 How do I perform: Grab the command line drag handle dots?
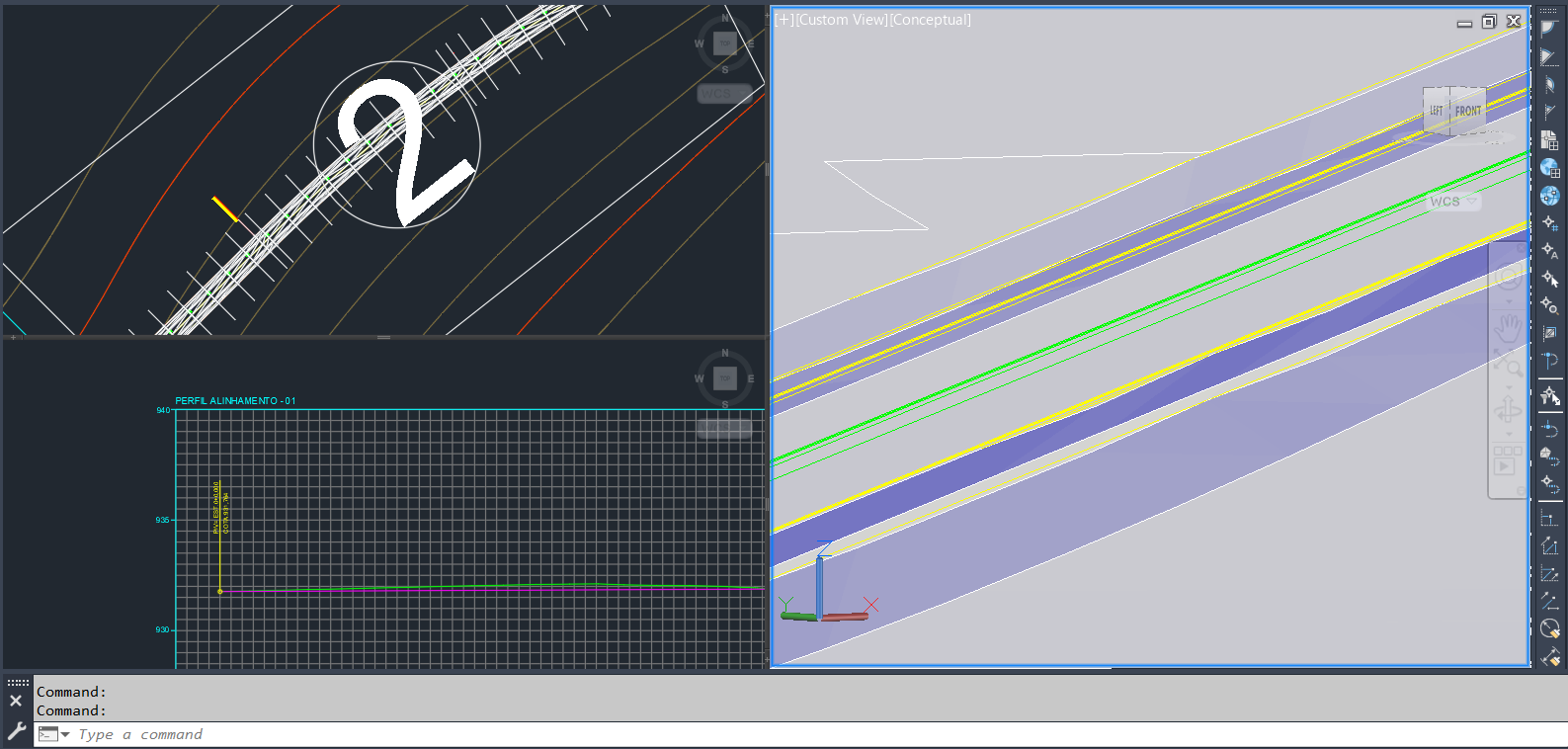click(x=18, y=683)
